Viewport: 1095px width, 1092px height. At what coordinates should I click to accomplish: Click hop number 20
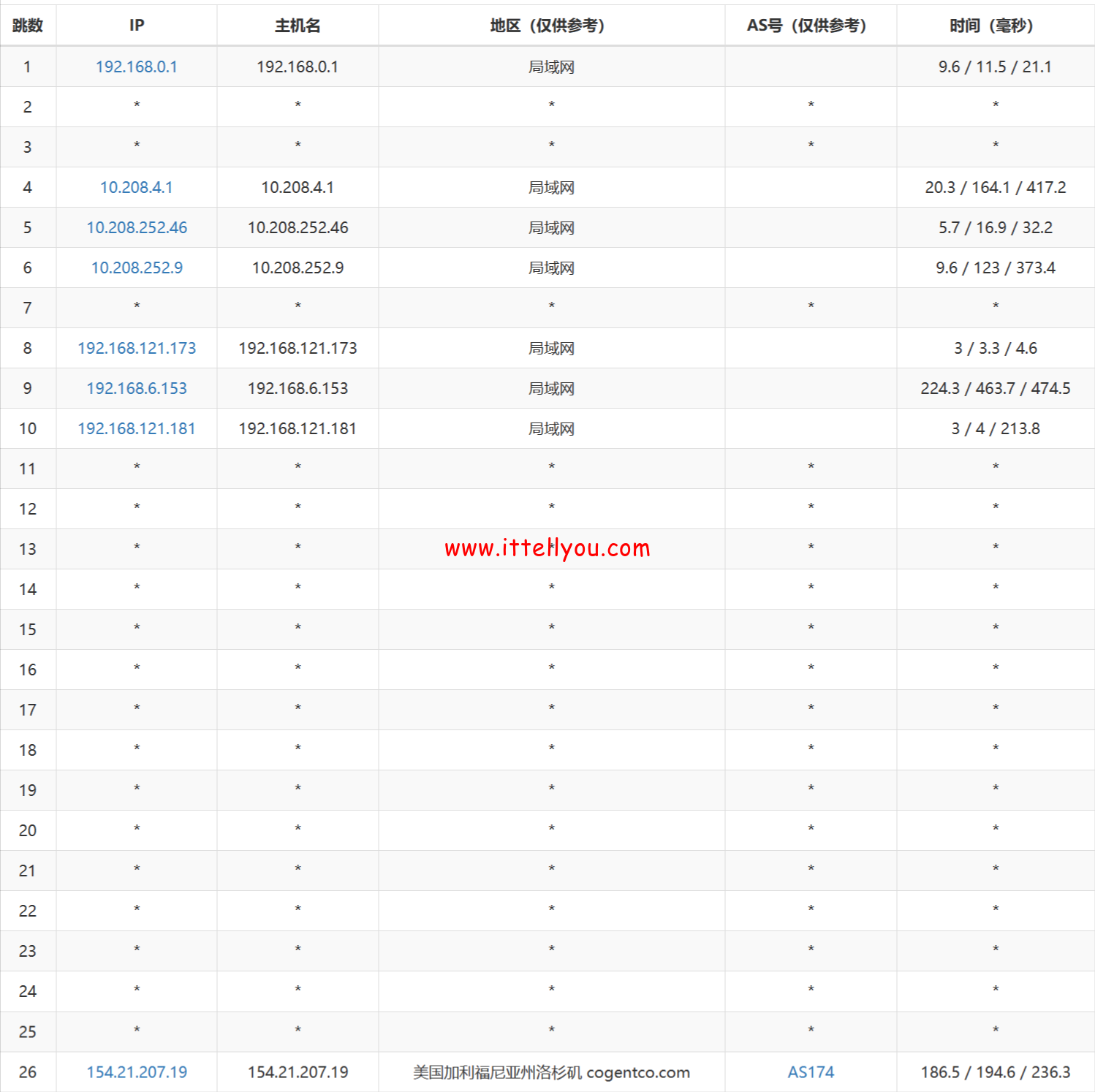[x=28, y=830]
